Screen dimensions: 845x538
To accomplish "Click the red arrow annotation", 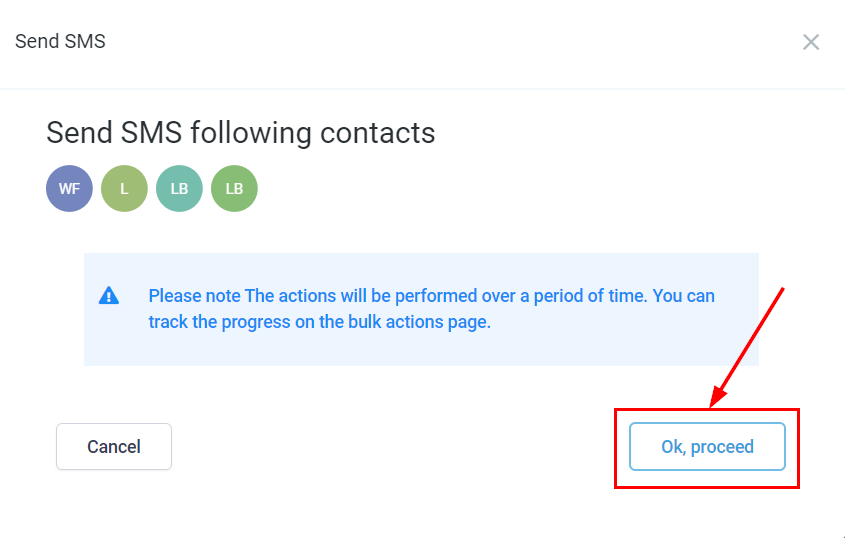I will [x=746, y=347].
